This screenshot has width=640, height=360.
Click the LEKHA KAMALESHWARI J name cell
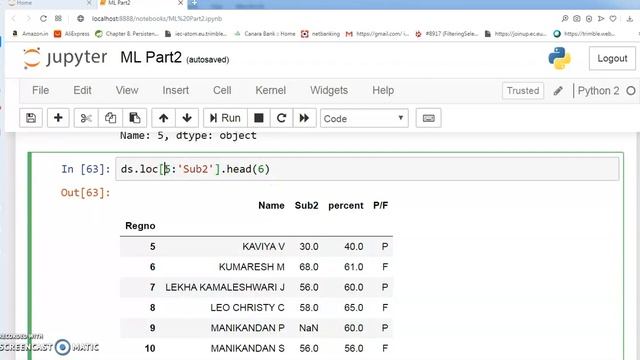pos(225,287)
